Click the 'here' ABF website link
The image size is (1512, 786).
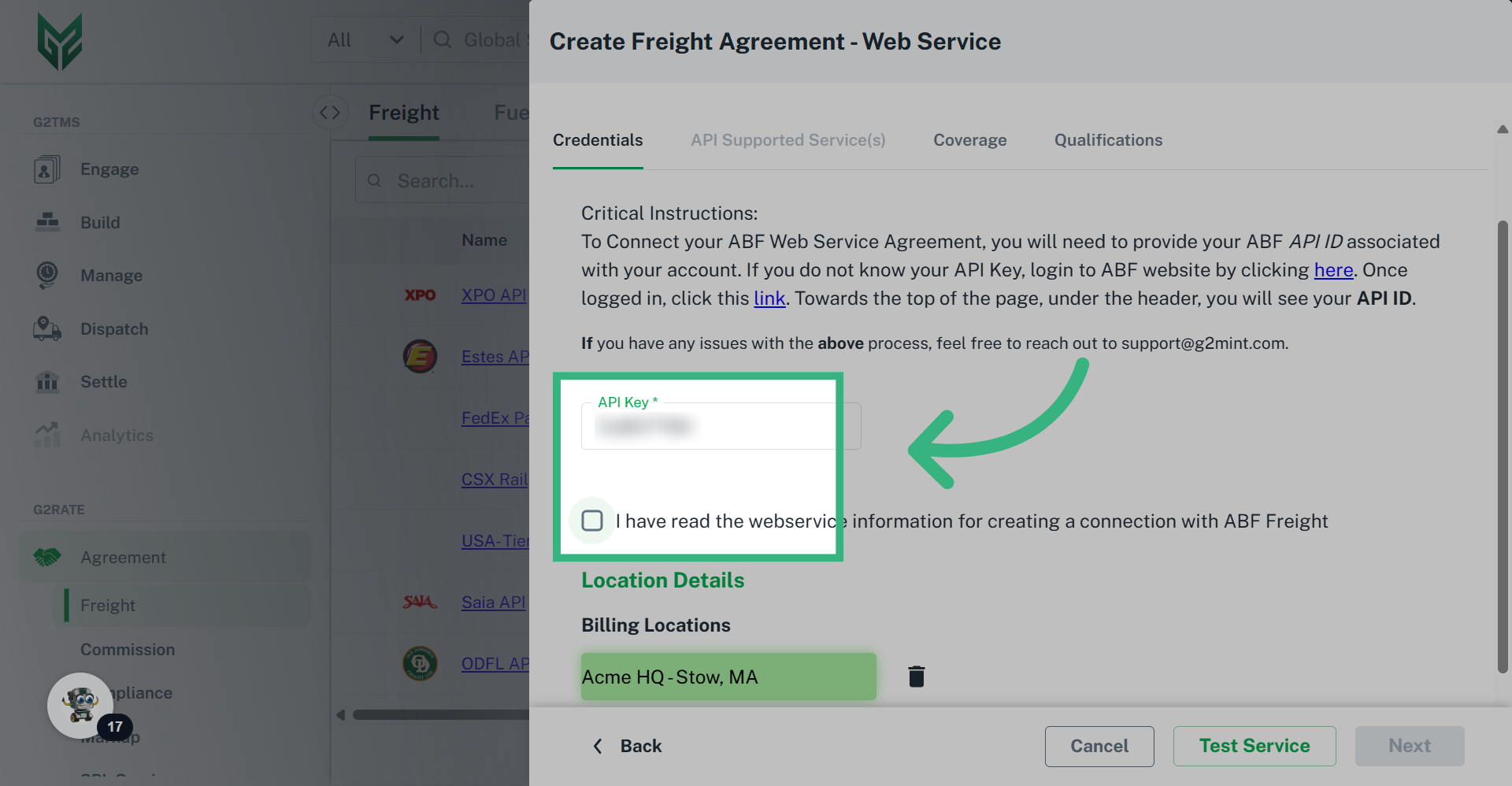tap(1332, 270)
